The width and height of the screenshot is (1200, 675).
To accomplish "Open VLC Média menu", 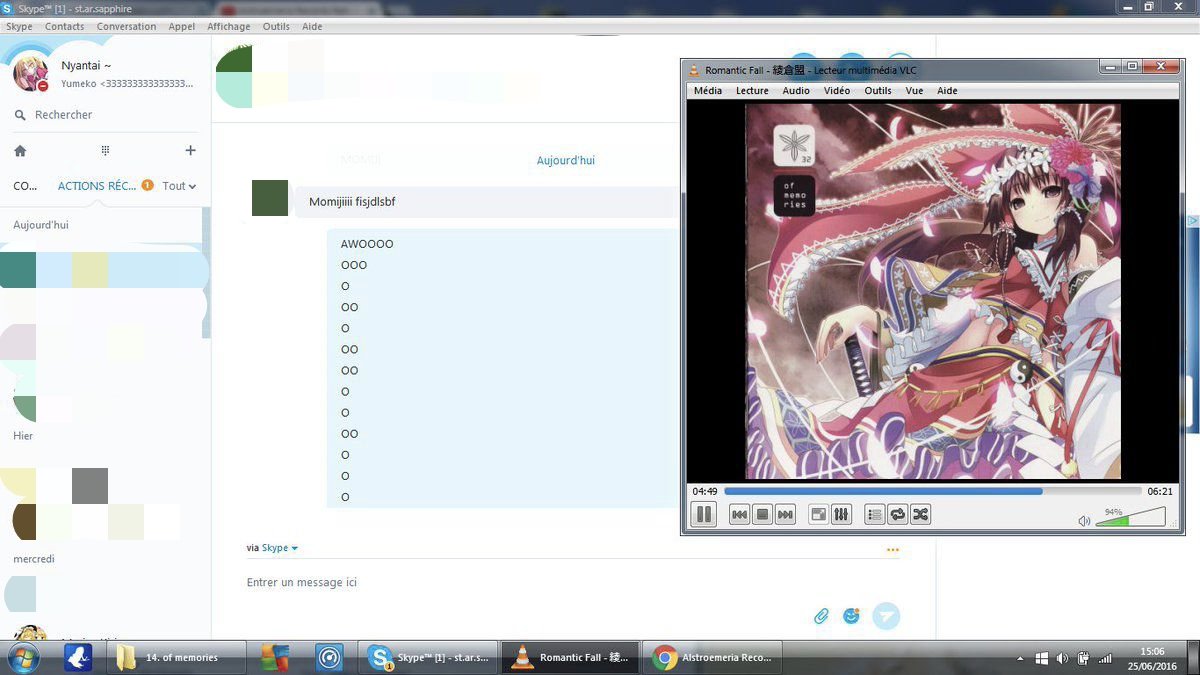I will (707, 90).
